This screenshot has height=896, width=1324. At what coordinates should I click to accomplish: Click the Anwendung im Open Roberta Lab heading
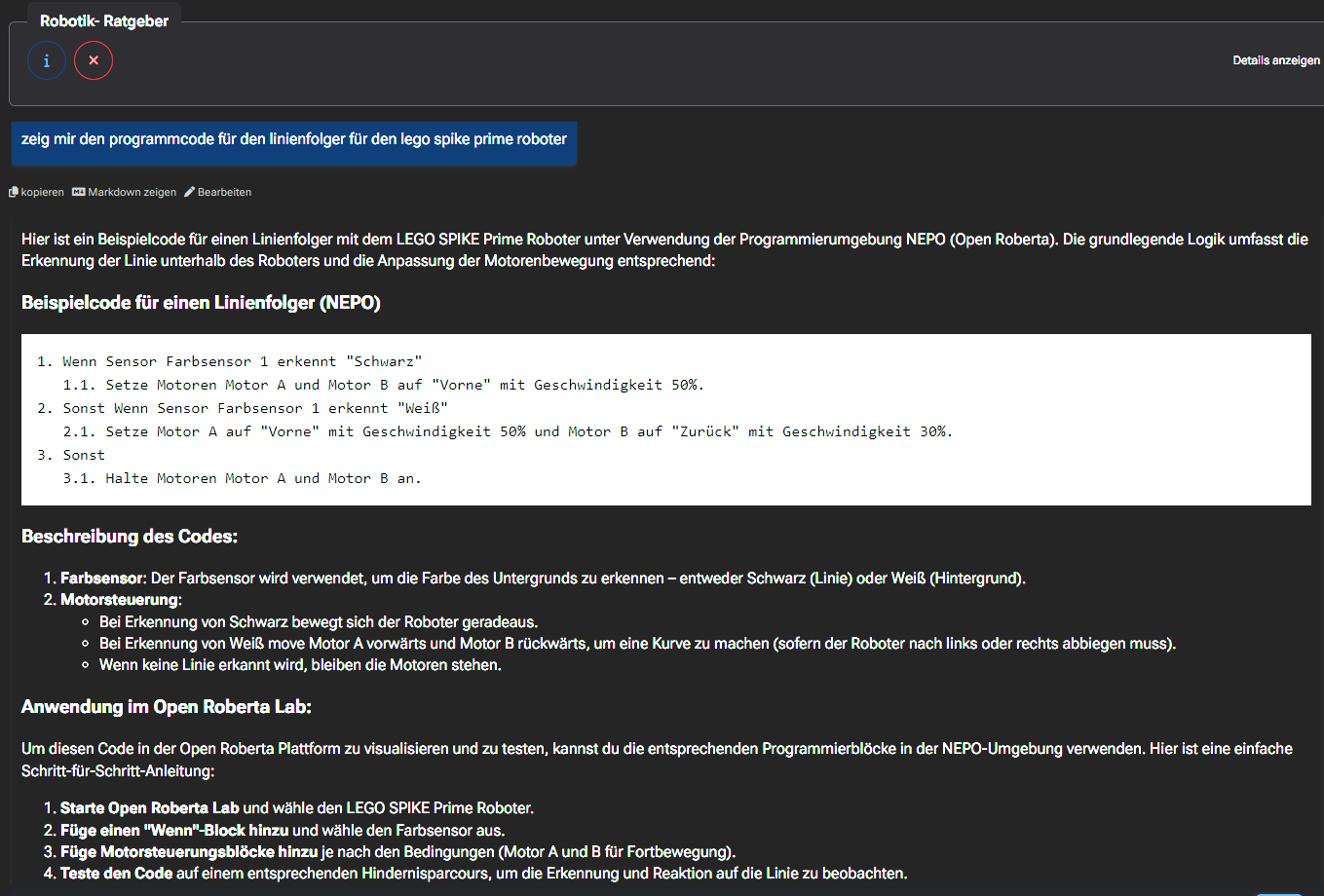tap(167, 707)
